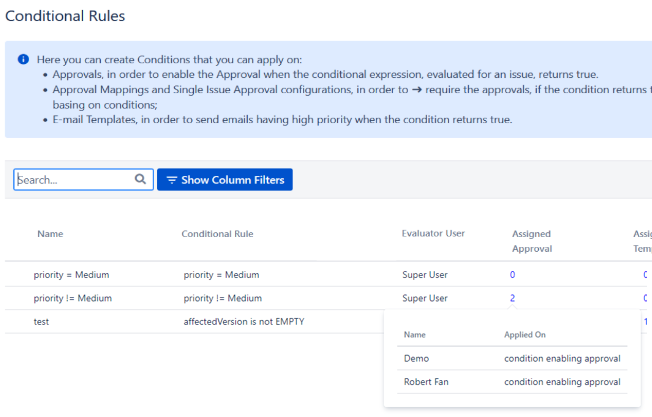Select Demo in the approvals popup
The image size is (652, 417).
tap(416, 358)
